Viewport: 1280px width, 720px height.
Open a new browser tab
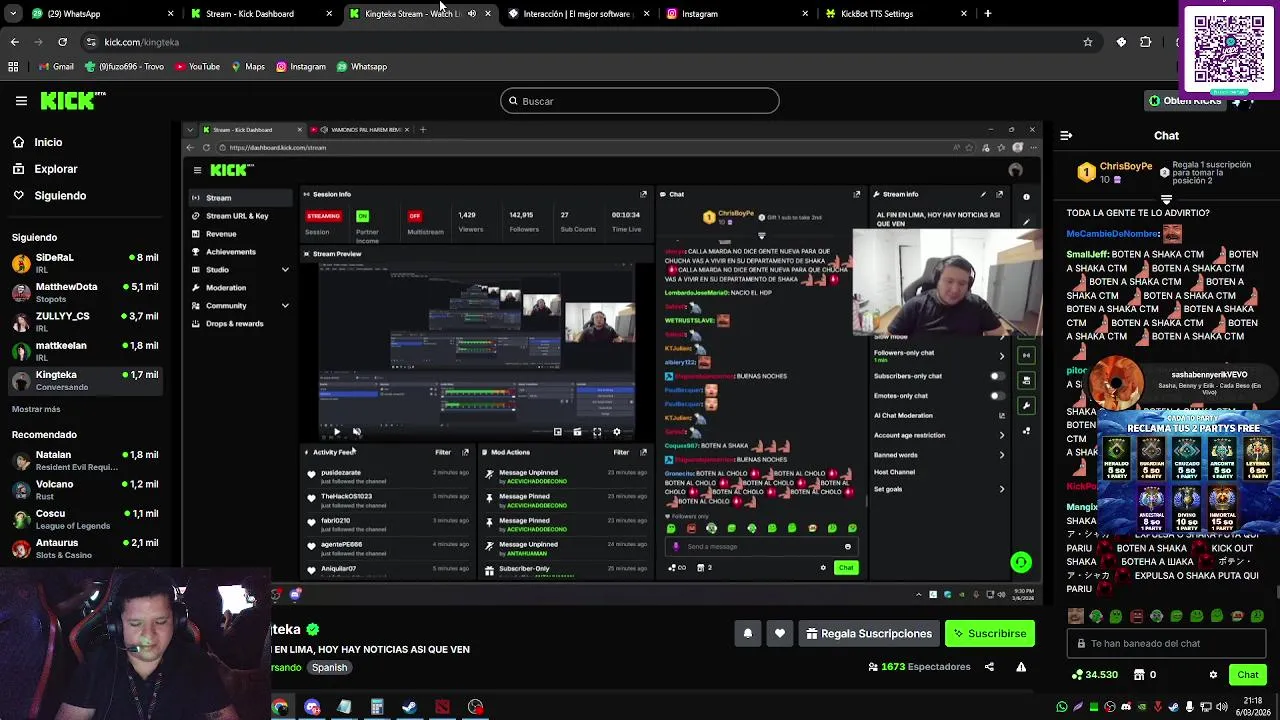[x=988, y=14]
